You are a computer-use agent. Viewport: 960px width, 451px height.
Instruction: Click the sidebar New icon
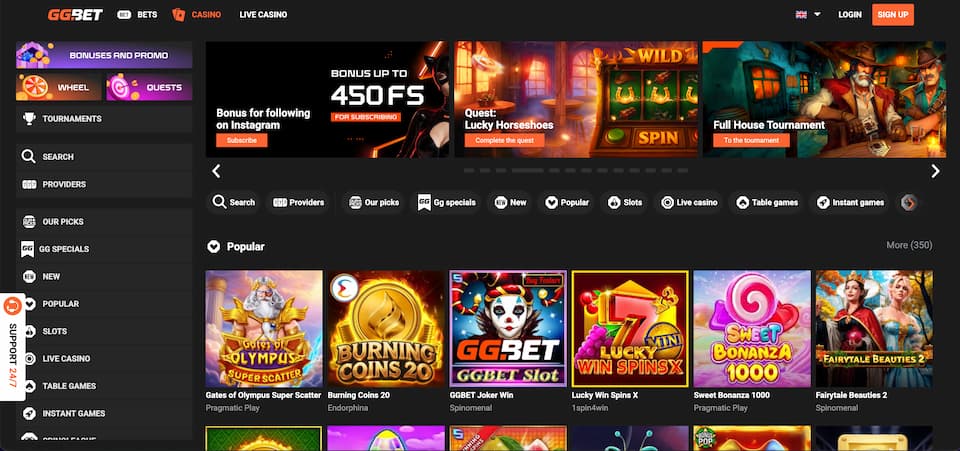[x=29, y=277]
